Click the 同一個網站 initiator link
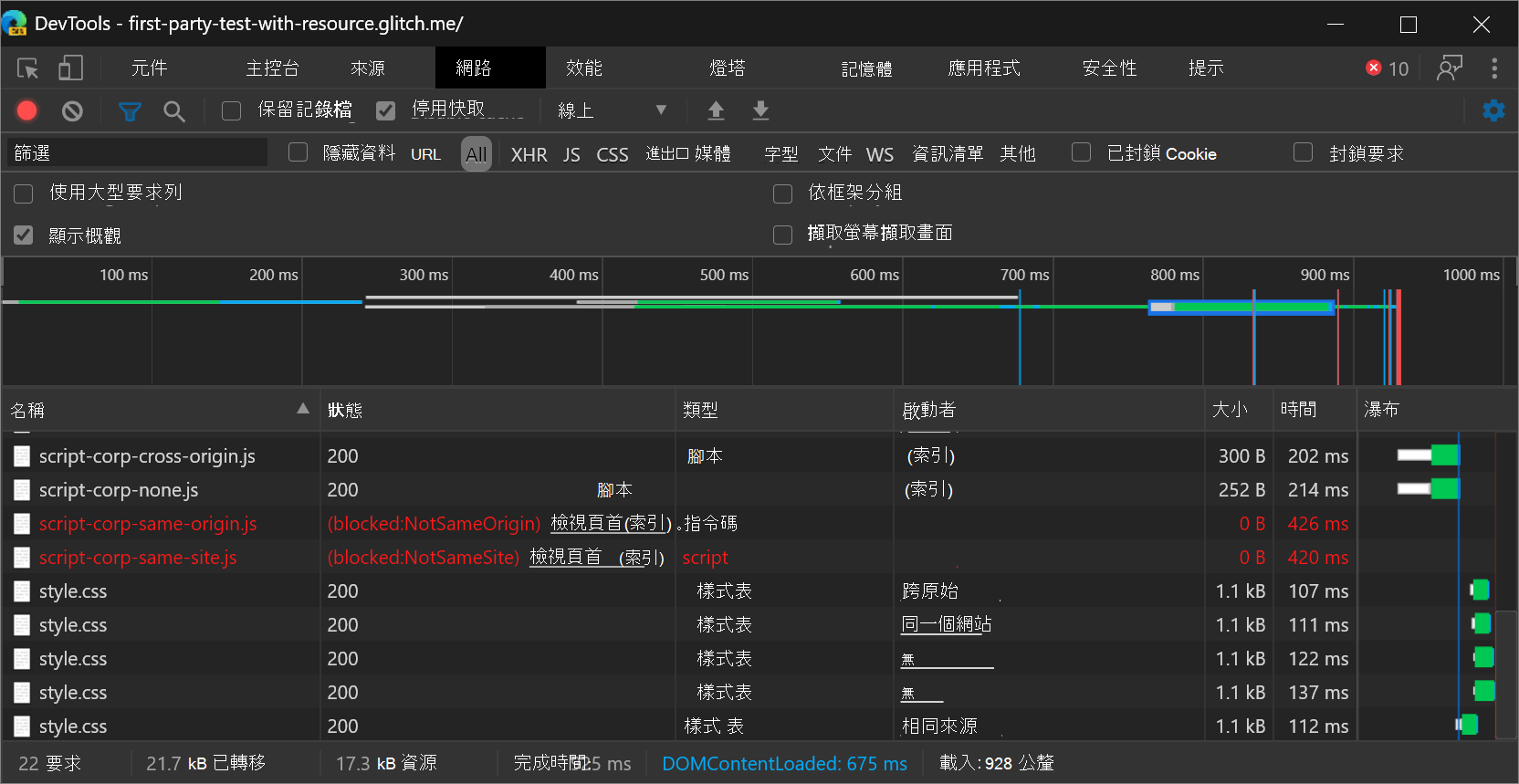This screenshot has width=1519, height=784. pos(947,624)
